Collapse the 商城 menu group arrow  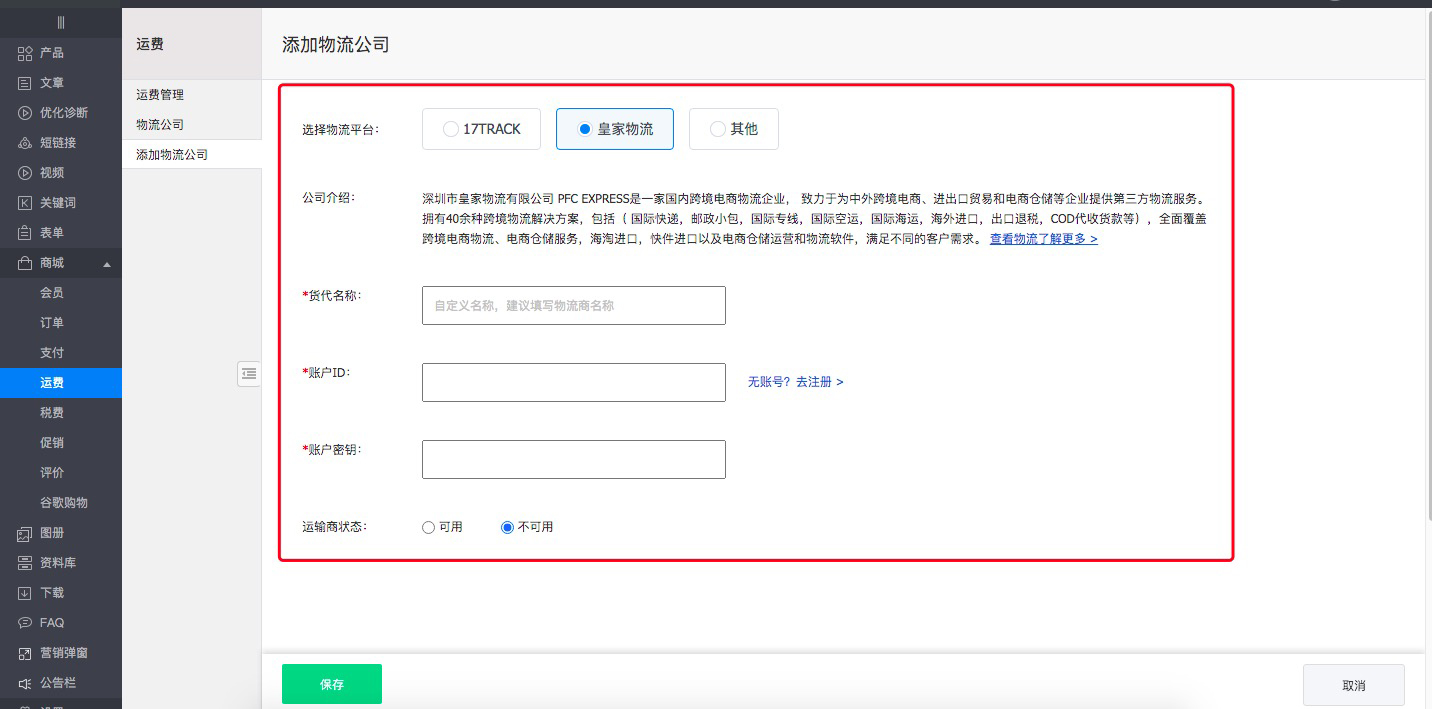coord(107,264)
